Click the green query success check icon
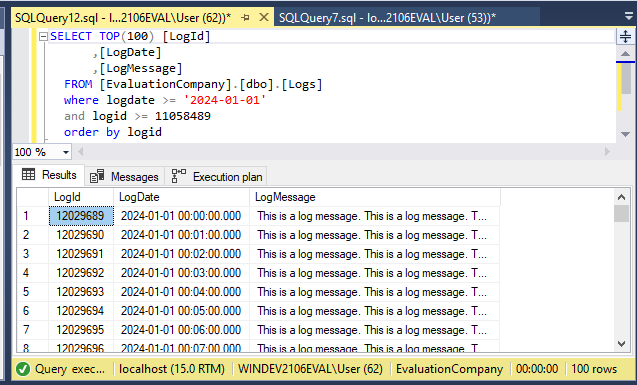This screenshot has width=637, height=385. (23, 369)
